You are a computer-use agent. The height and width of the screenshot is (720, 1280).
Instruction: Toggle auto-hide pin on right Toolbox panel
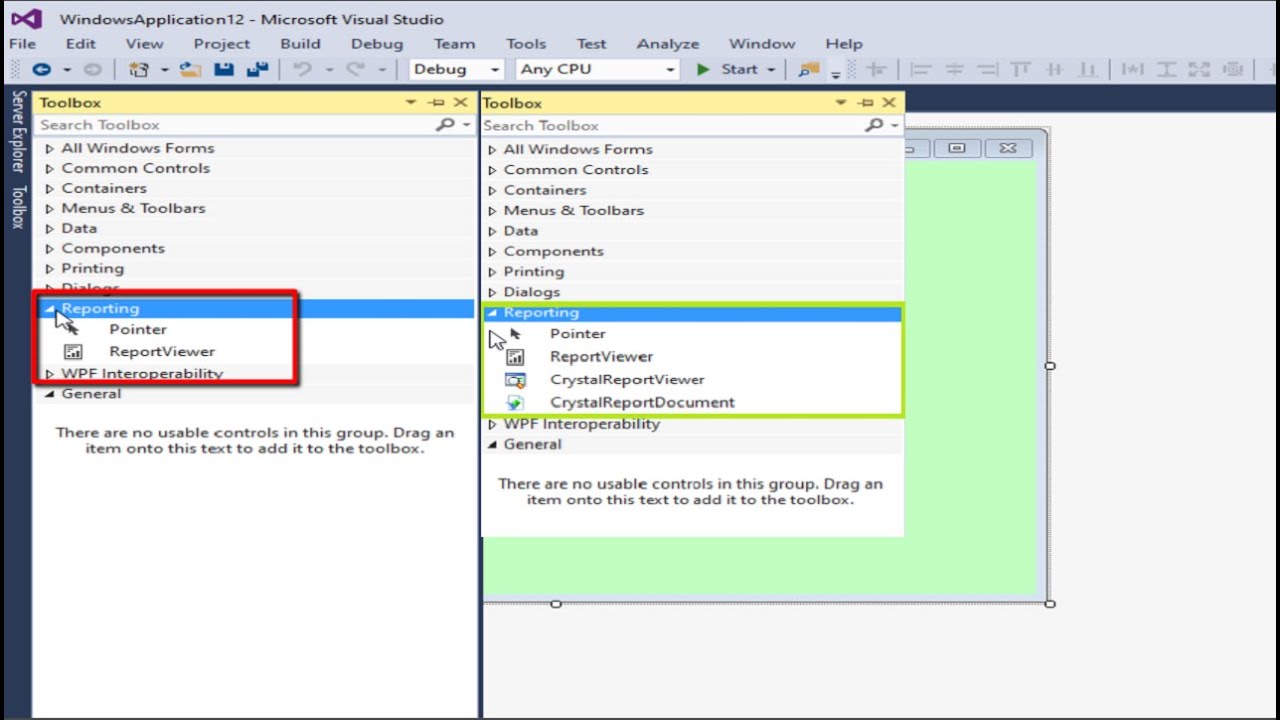click(865, 103)
